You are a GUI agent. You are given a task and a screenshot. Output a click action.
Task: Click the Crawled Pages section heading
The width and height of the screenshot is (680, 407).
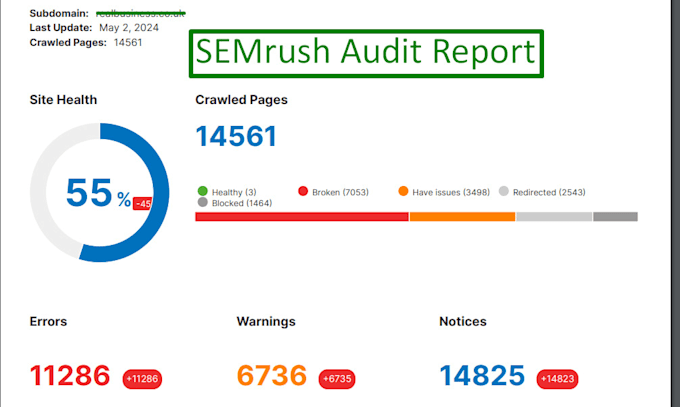coord(241,100)
